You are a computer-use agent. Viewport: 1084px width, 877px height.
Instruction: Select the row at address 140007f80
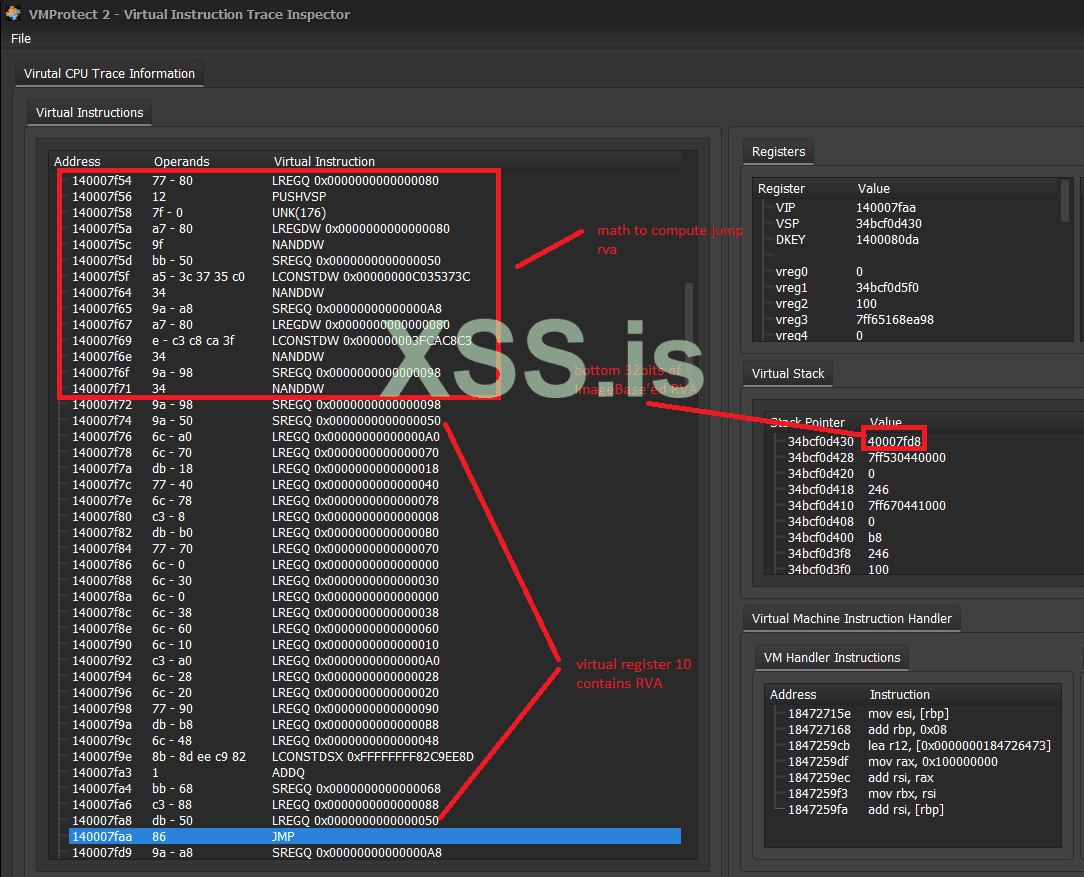point(375,516)
